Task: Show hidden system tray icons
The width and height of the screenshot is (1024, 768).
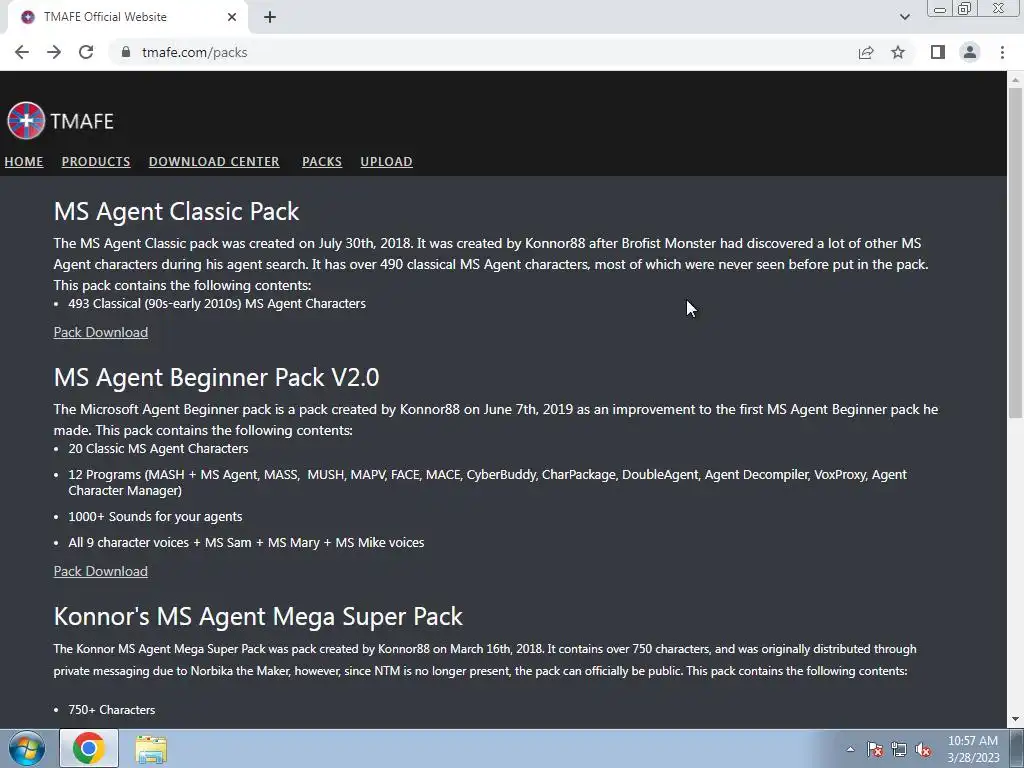Action: click(850, 749)
